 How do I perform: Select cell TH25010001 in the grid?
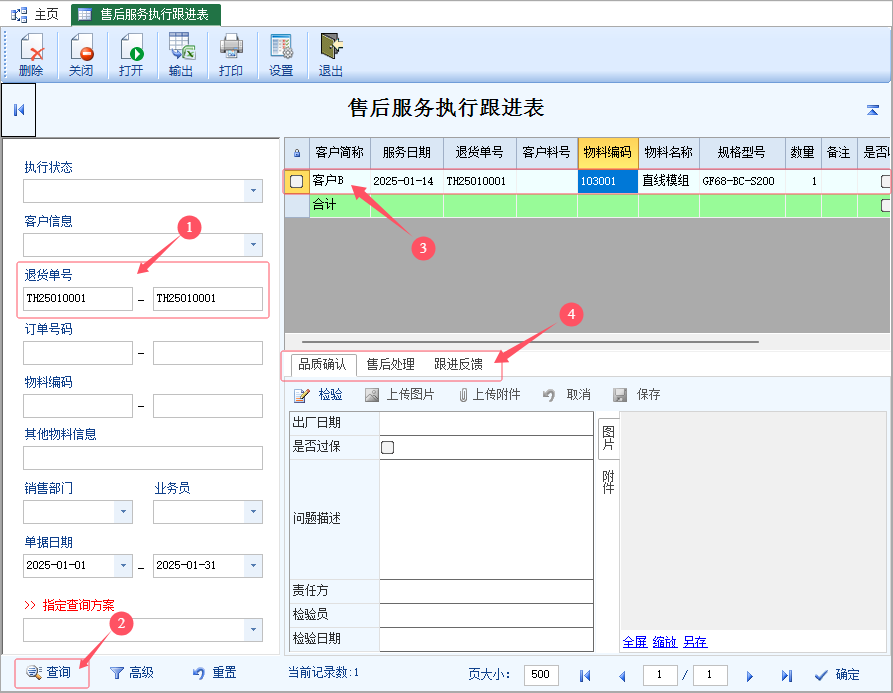480,182
